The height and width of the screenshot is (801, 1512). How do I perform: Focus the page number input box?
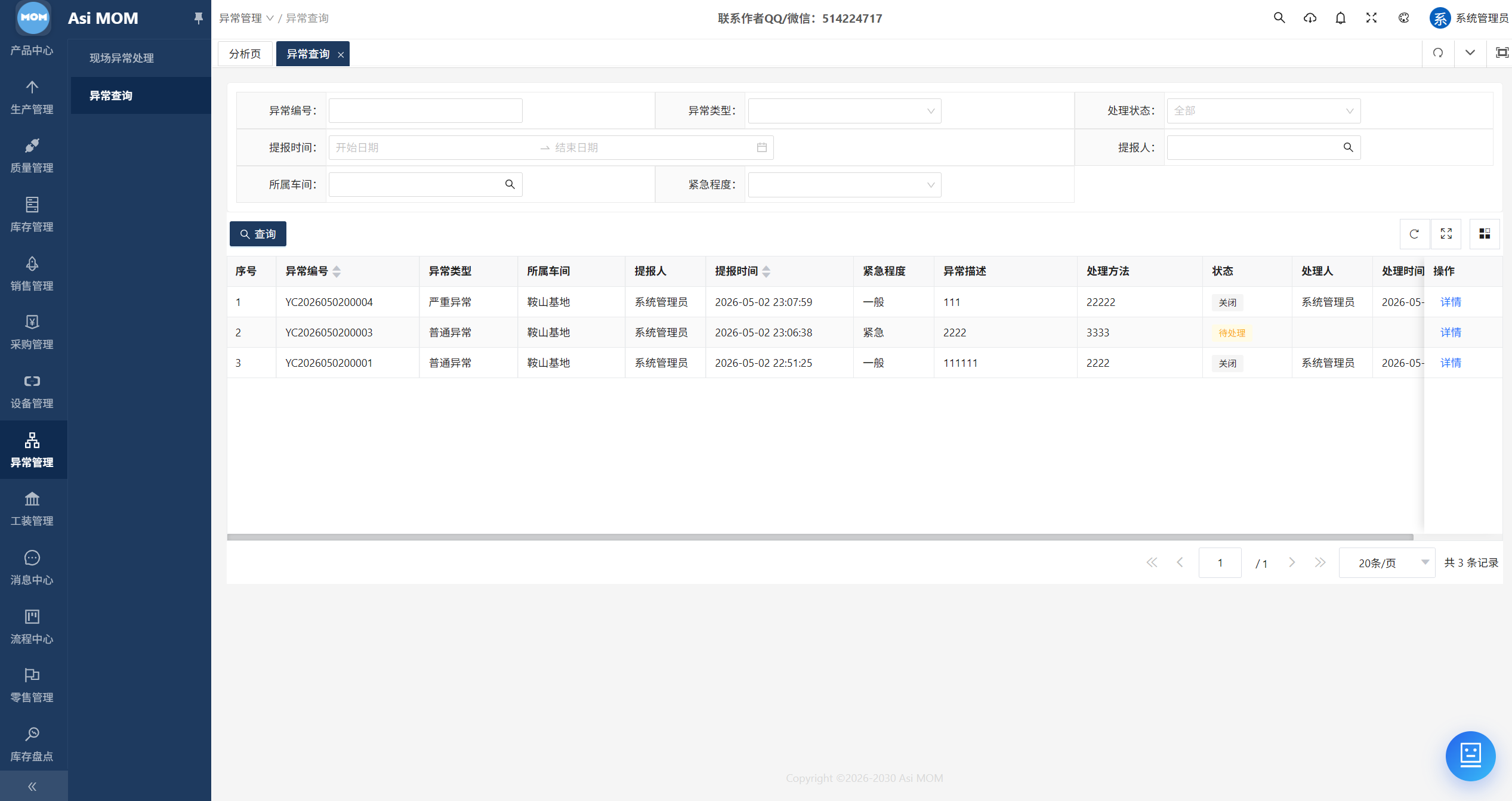tap(1220, 562)
